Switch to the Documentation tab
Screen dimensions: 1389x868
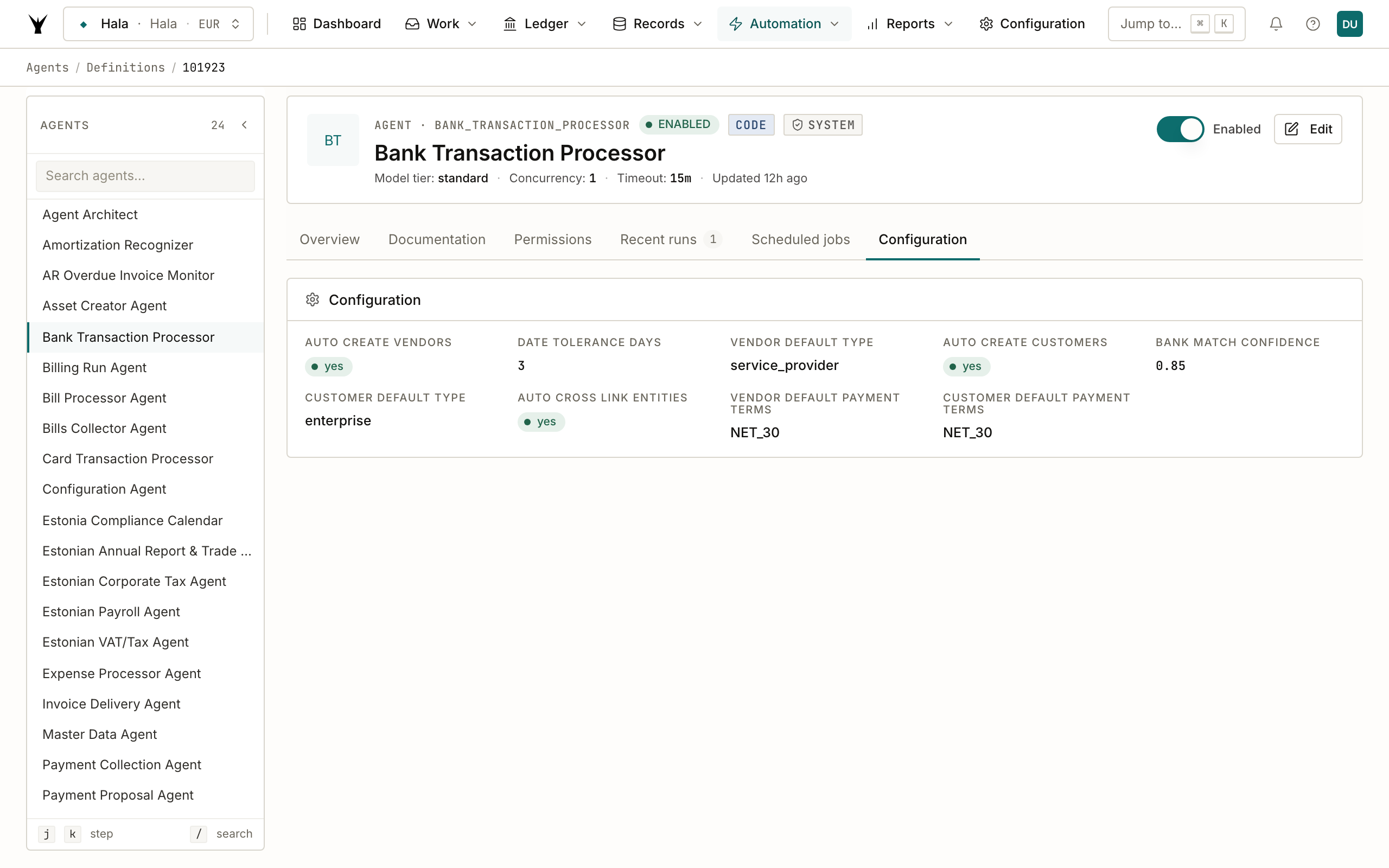point(437,239)
